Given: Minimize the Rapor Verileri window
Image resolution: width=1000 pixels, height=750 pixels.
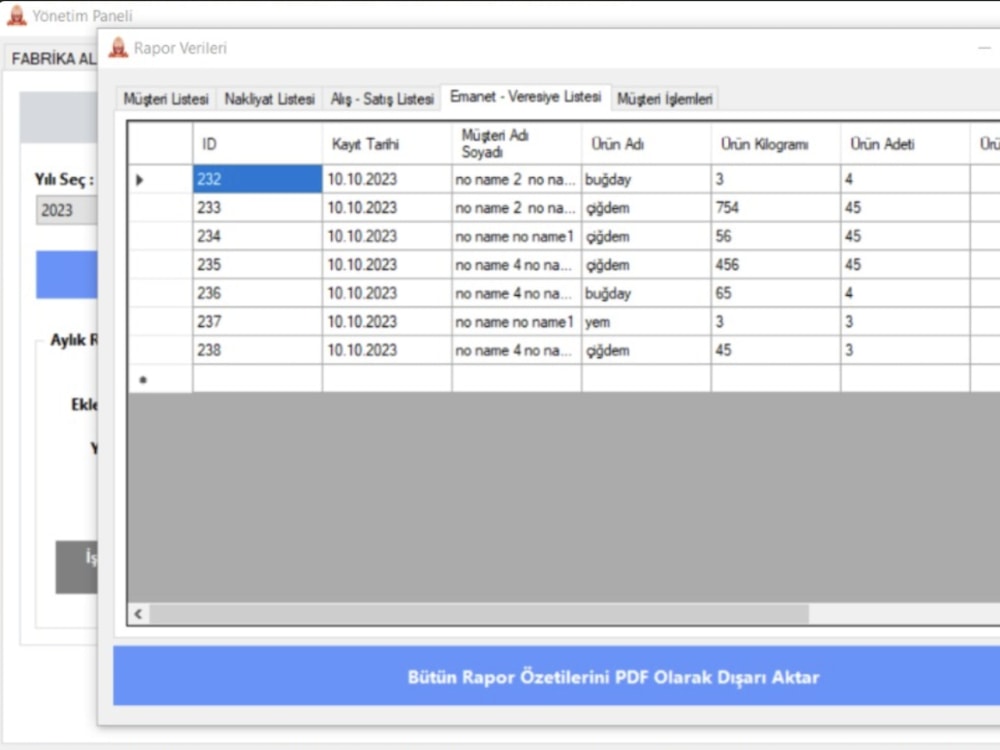Looking at the screenshot, I should click(984, 48).
